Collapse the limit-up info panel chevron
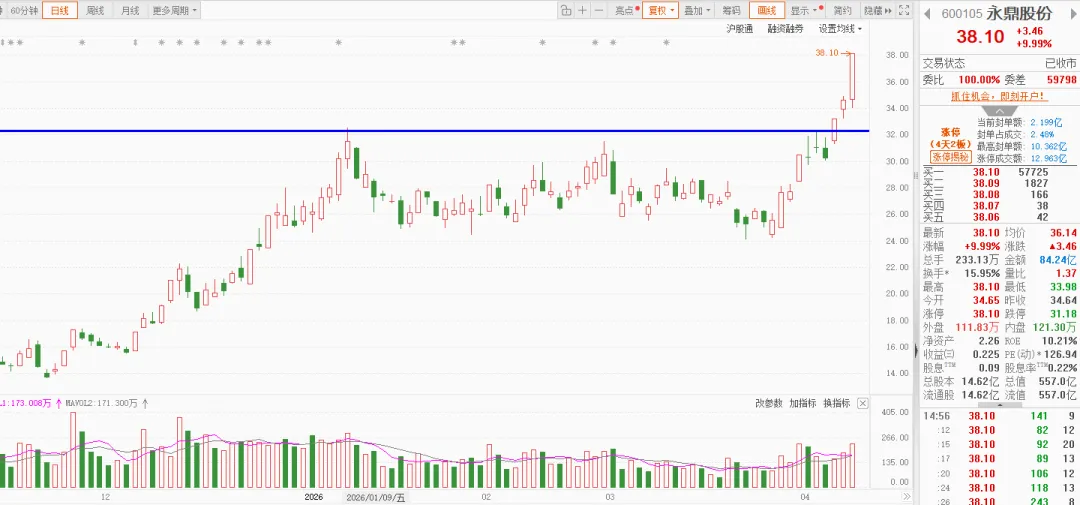The image size is (1080, 505). tap(998, 111)
